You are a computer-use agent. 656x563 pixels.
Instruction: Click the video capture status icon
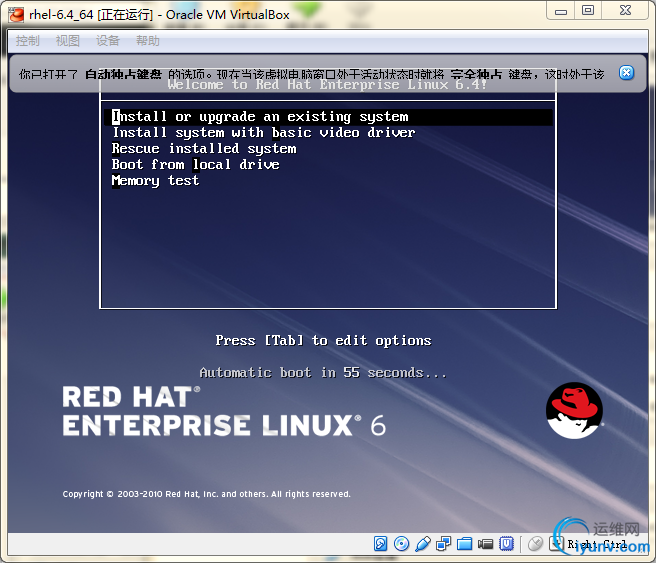coord(485,544)
